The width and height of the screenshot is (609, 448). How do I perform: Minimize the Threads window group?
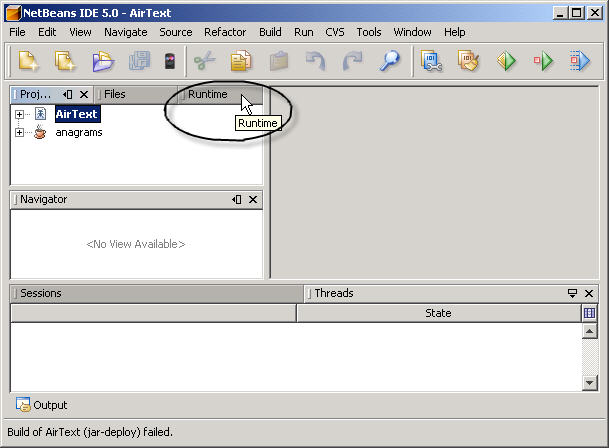572,293
